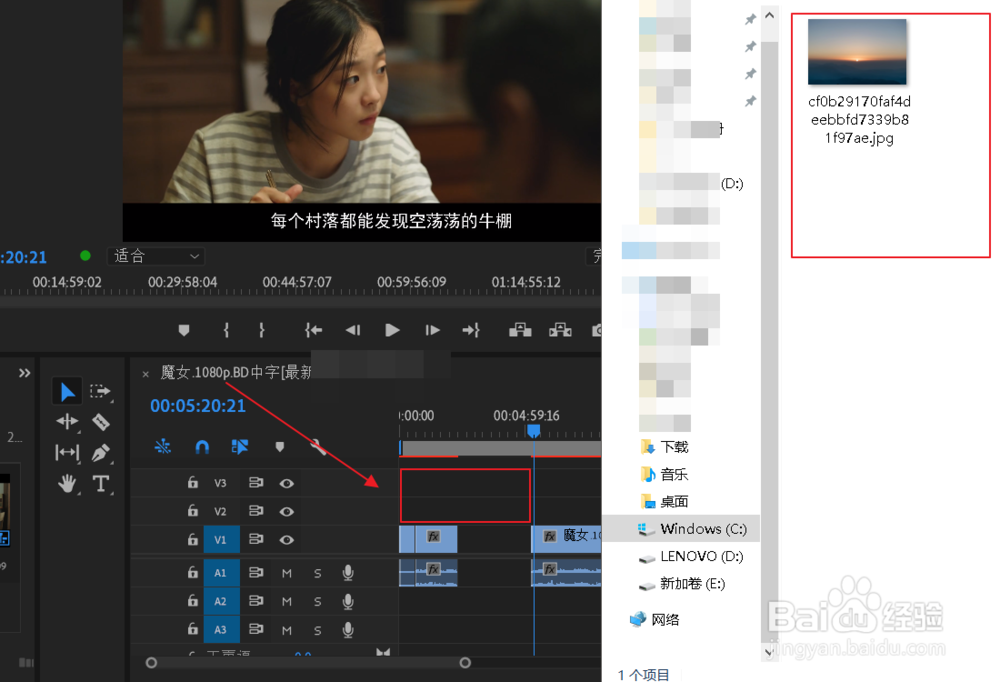Open 音乐 folder in Explorer sidebar
Viewport: 1000px width, 682px height.
tap(665, 474)
